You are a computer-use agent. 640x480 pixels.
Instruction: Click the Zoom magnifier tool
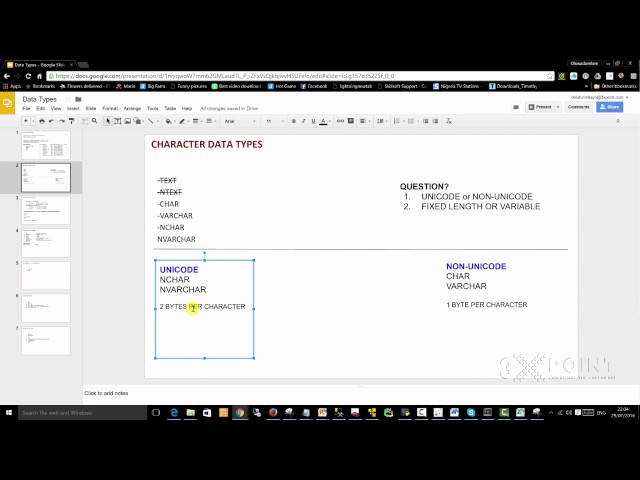95,121
